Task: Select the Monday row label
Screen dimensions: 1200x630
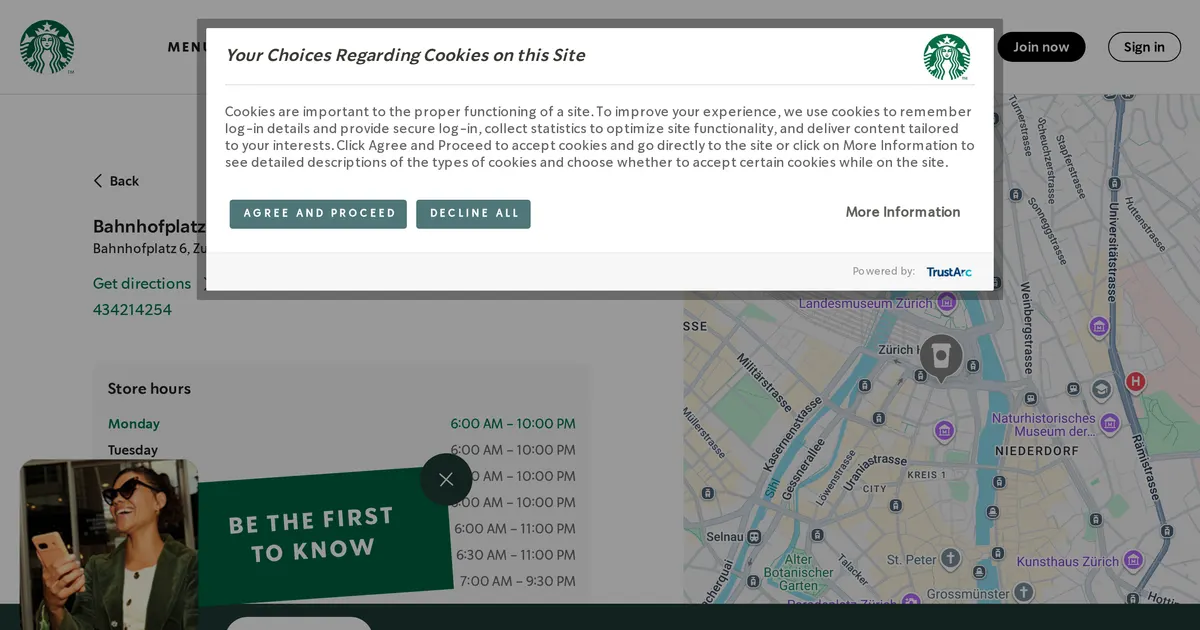Action: [x=134, y=424]
